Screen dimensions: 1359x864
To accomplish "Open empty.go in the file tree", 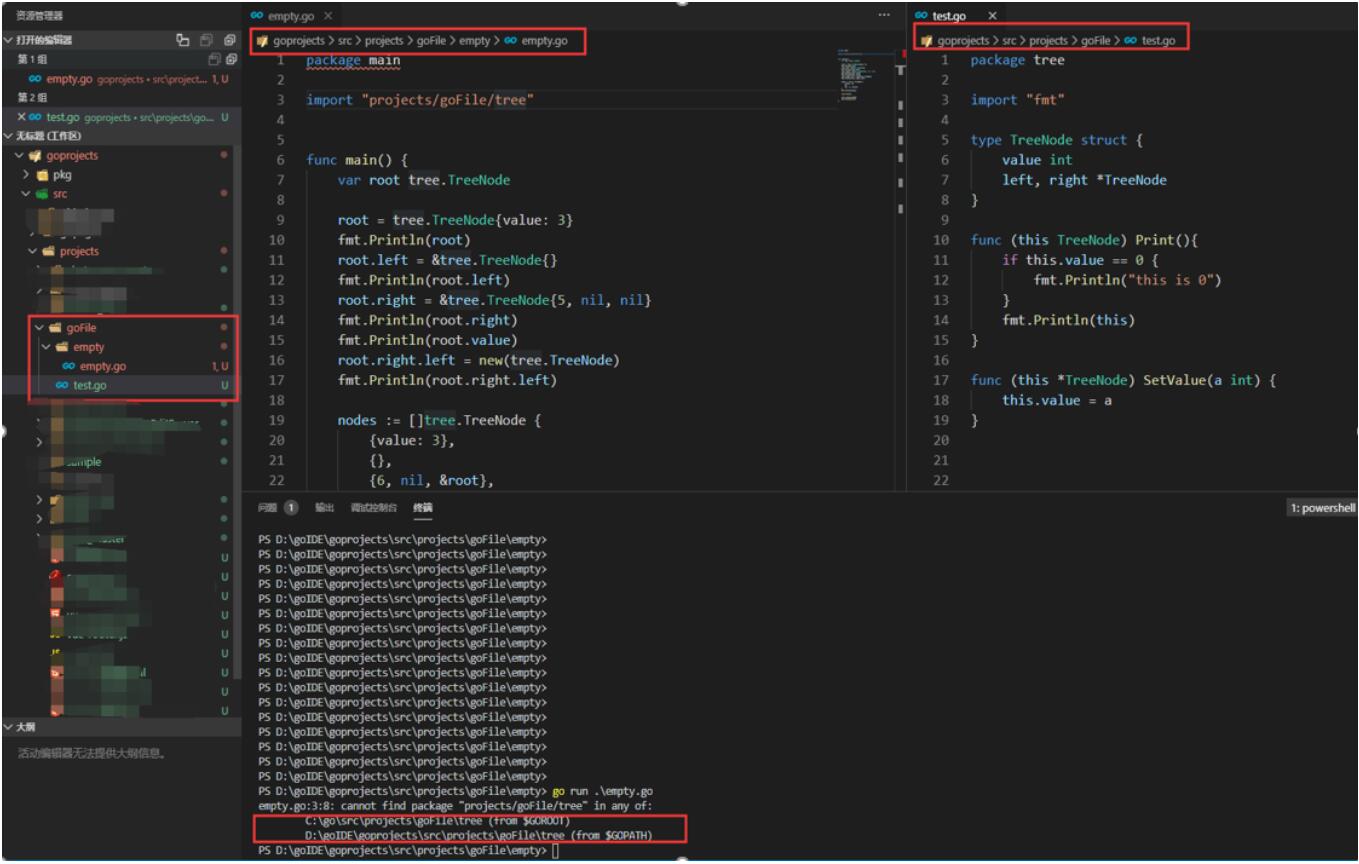I will [103, 366].
